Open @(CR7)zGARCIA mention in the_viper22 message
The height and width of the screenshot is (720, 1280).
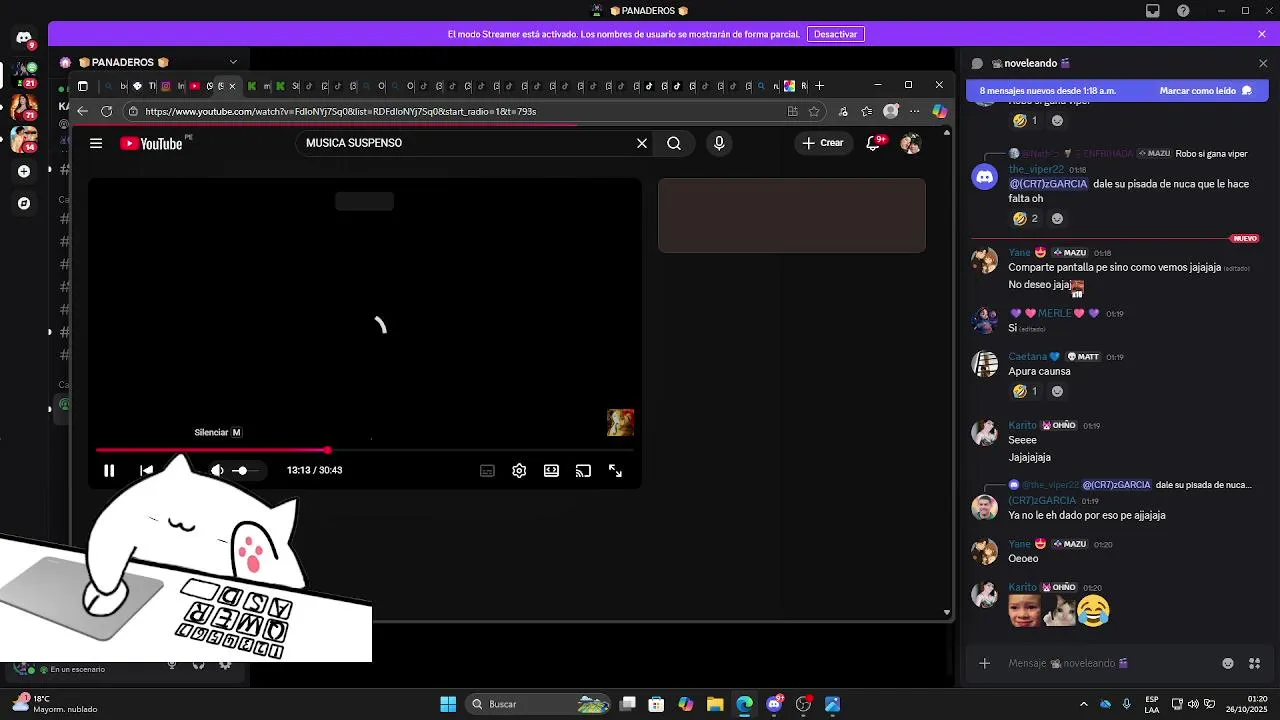tap(1048, 184)
